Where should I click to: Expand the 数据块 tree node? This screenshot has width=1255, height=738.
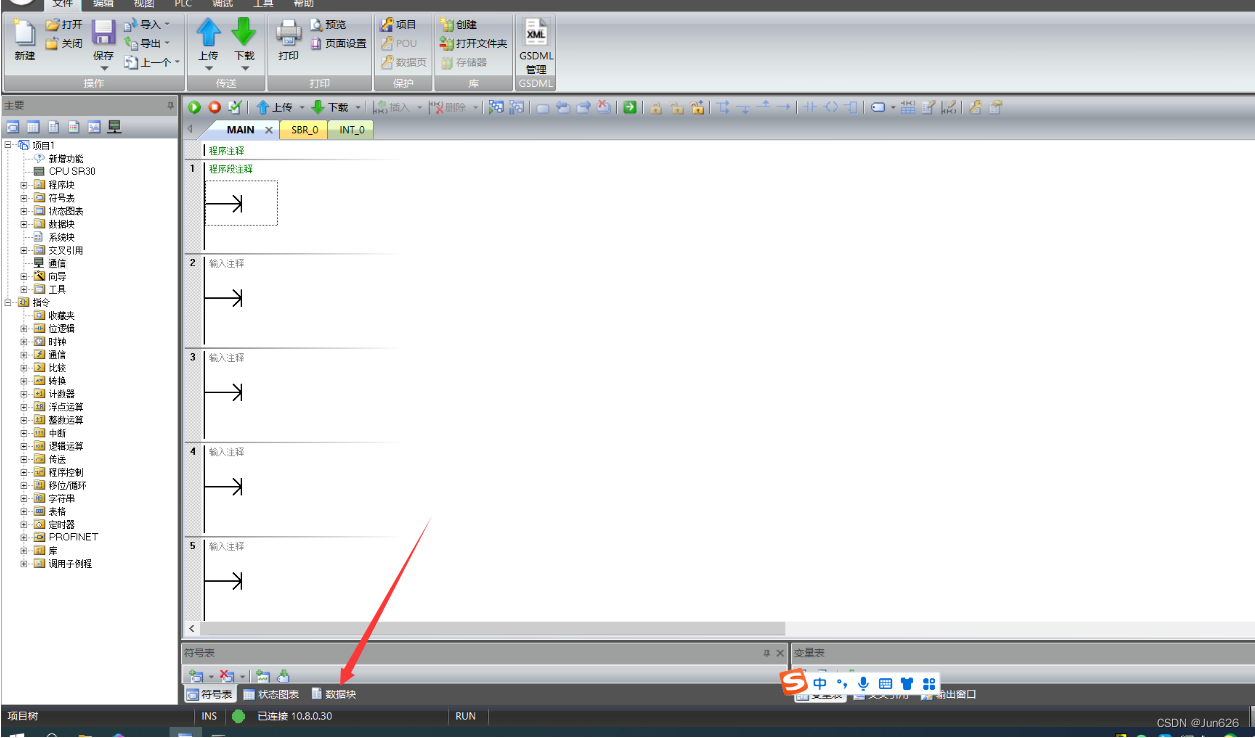[x=24, y=224]
